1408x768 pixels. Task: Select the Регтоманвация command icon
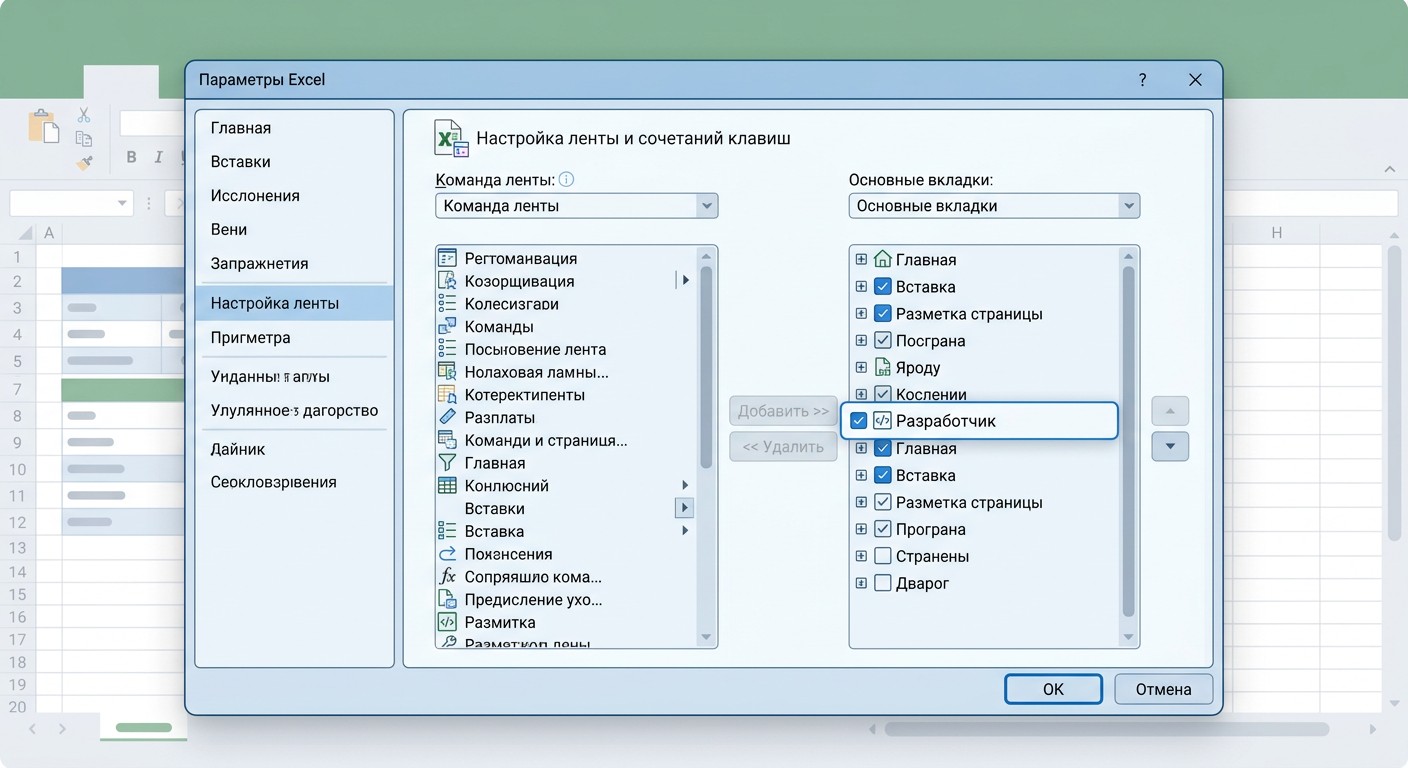pyautogui.click(x=447, y=258)
